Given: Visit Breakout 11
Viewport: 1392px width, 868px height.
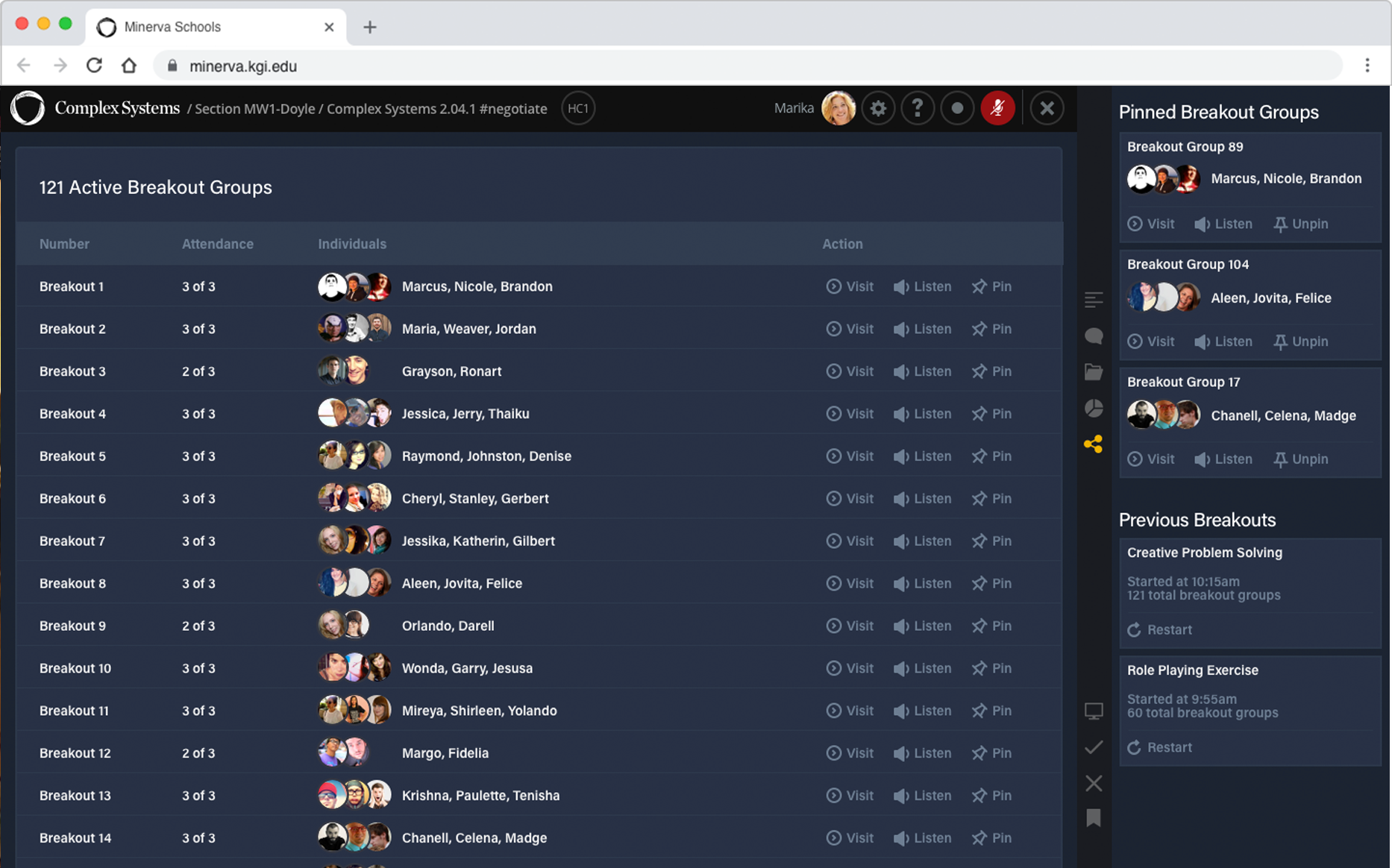Looking at the screenshot, I should tap(850, 711).
